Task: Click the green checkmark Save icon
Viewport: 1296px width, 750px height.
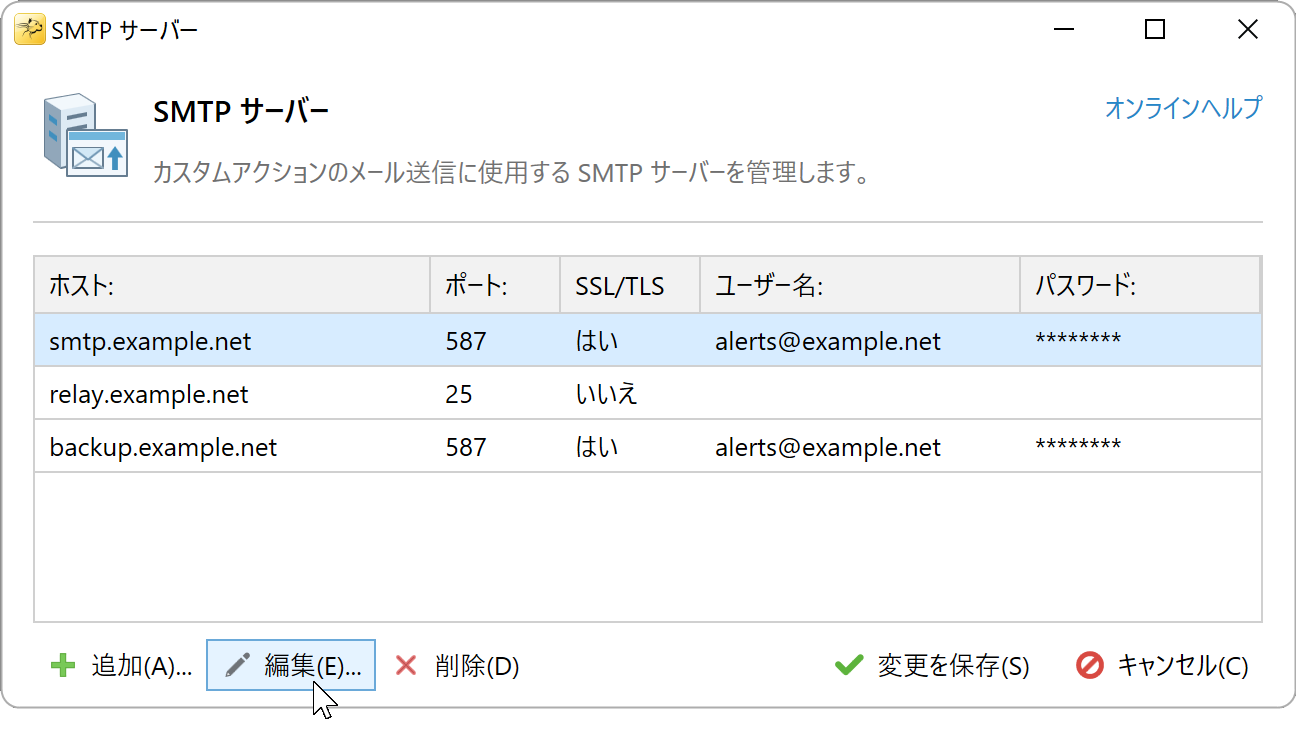Action: tap(849, 665)
